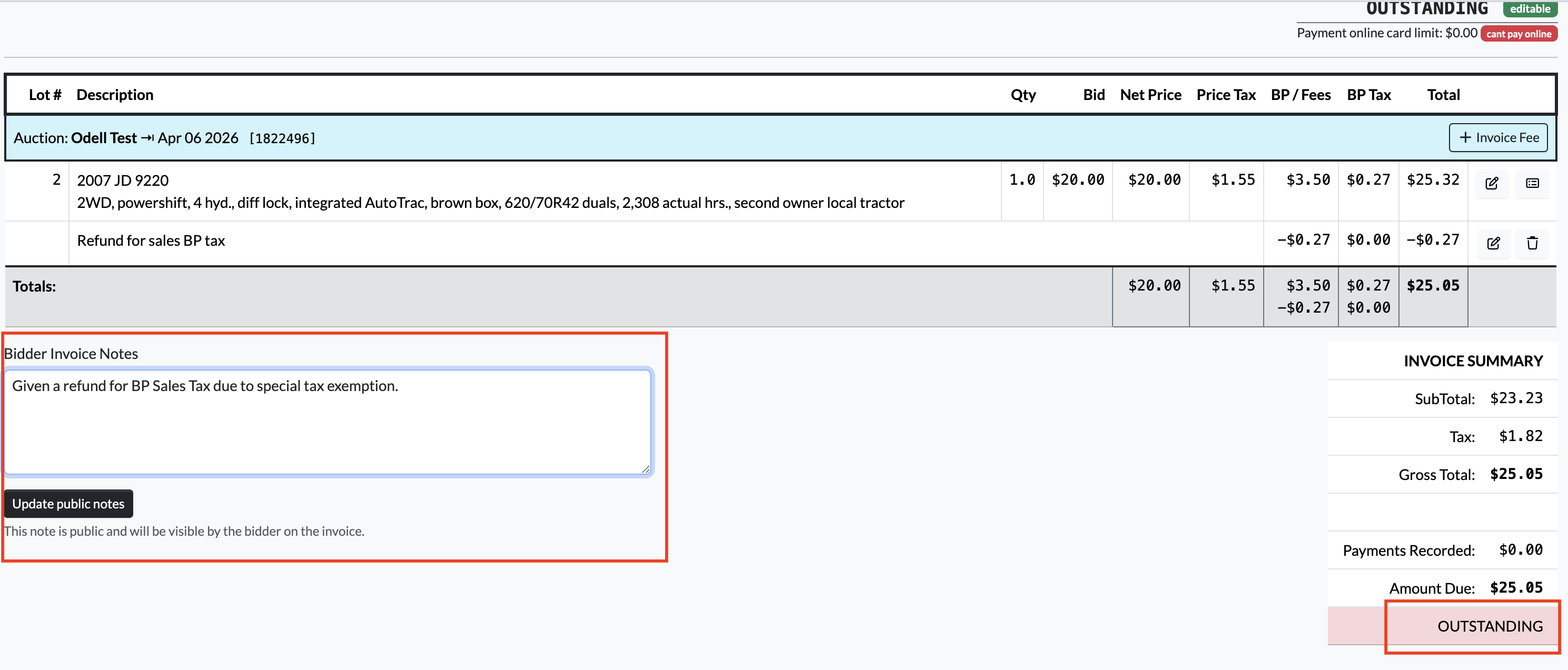Click lot 2 Price Tax value $1.55
Screen dimensions: 1568x670
pos(1233,179)
